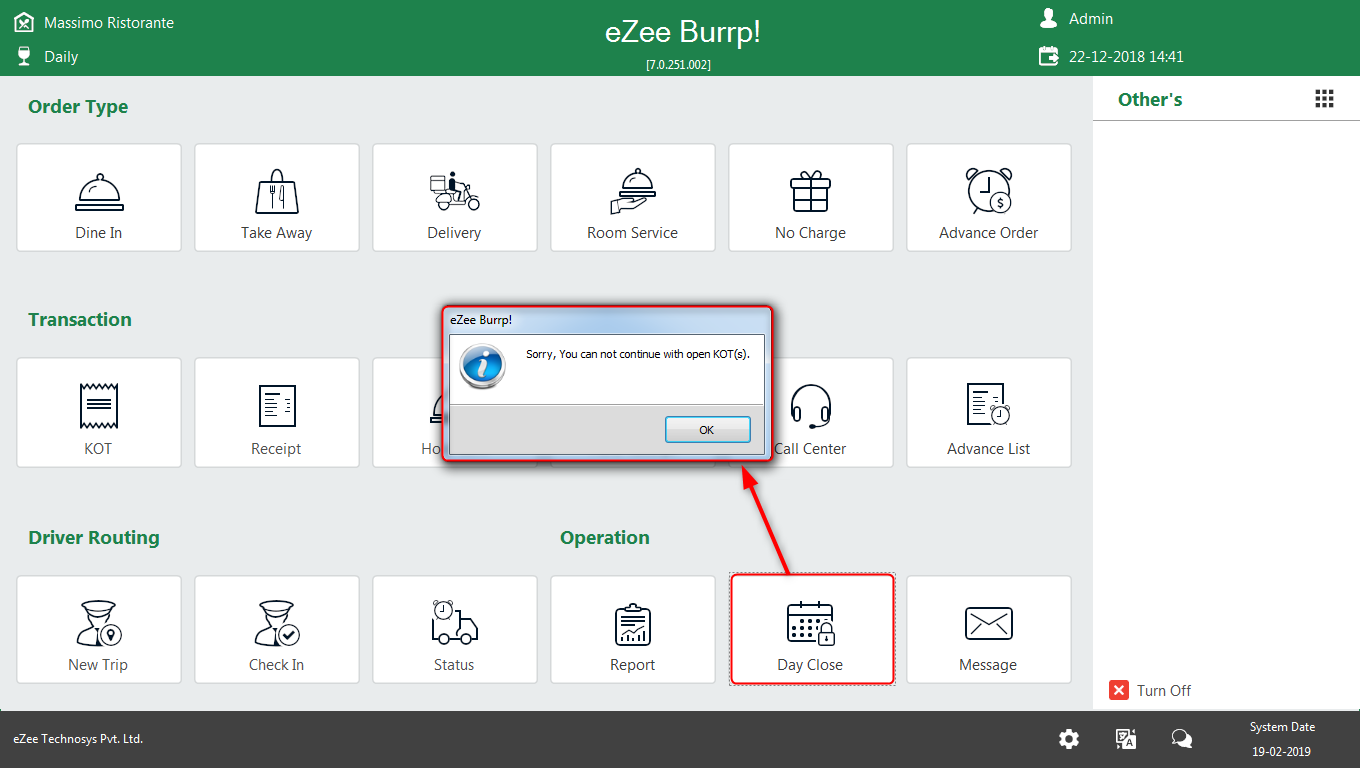The image size is (1360, 768).
Task: Open the Dine In order type
Action: [x=99, y=197]
